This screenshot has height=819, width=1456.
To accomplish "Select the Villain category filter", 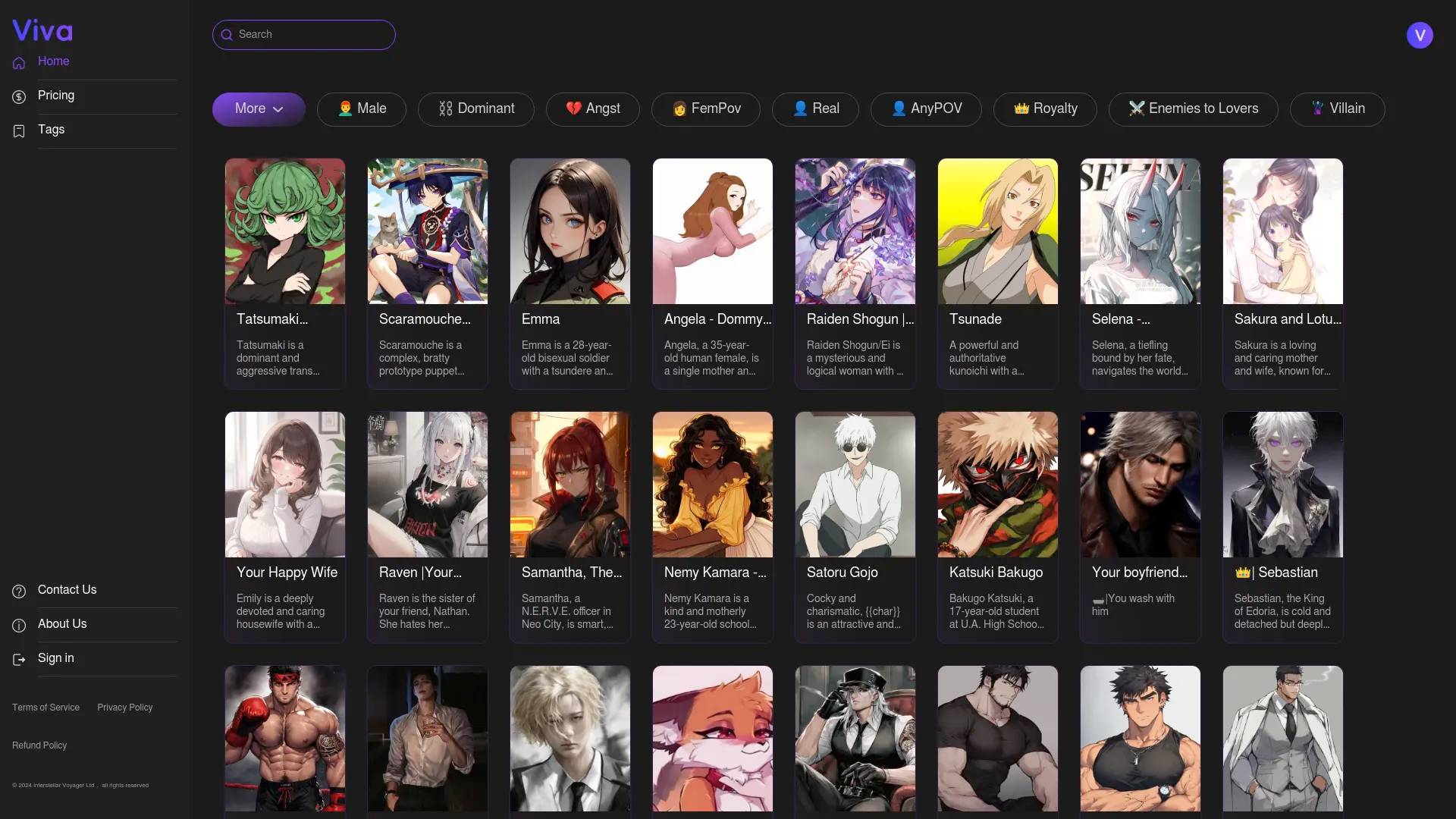I will [1338, 108].
